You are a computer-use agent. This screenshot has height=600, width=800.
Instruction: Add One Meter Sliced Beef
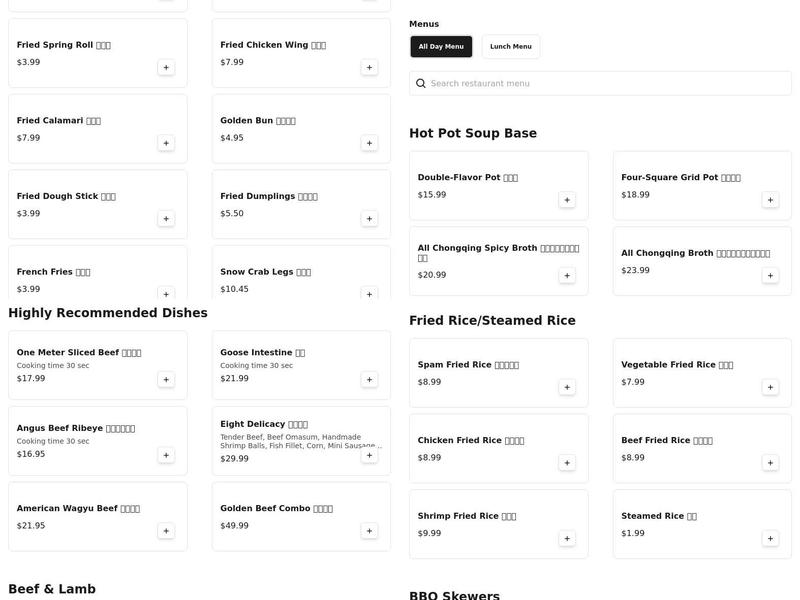click(x=166, y=379)
